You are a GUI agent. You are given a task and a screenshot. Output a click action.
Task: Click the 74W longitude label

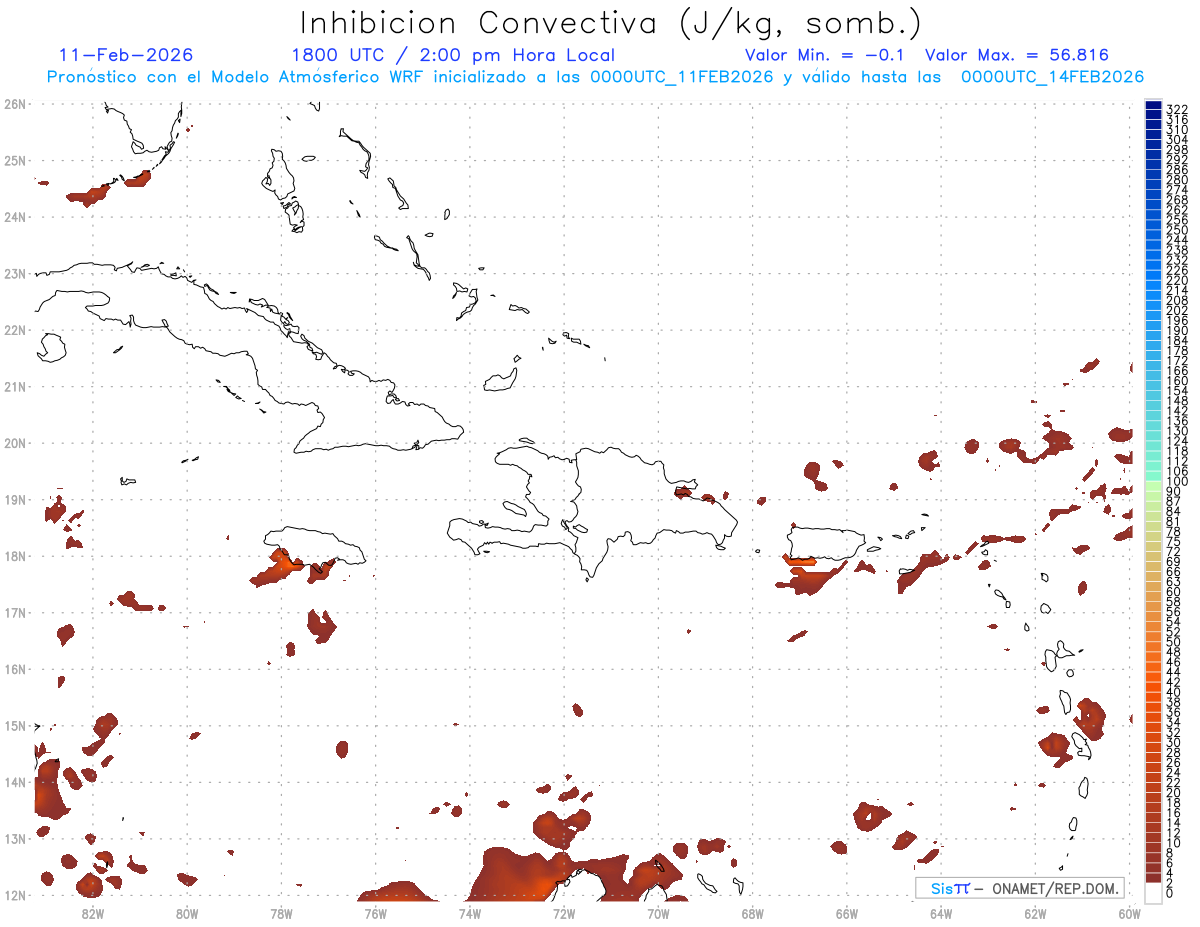coord(469,912)
